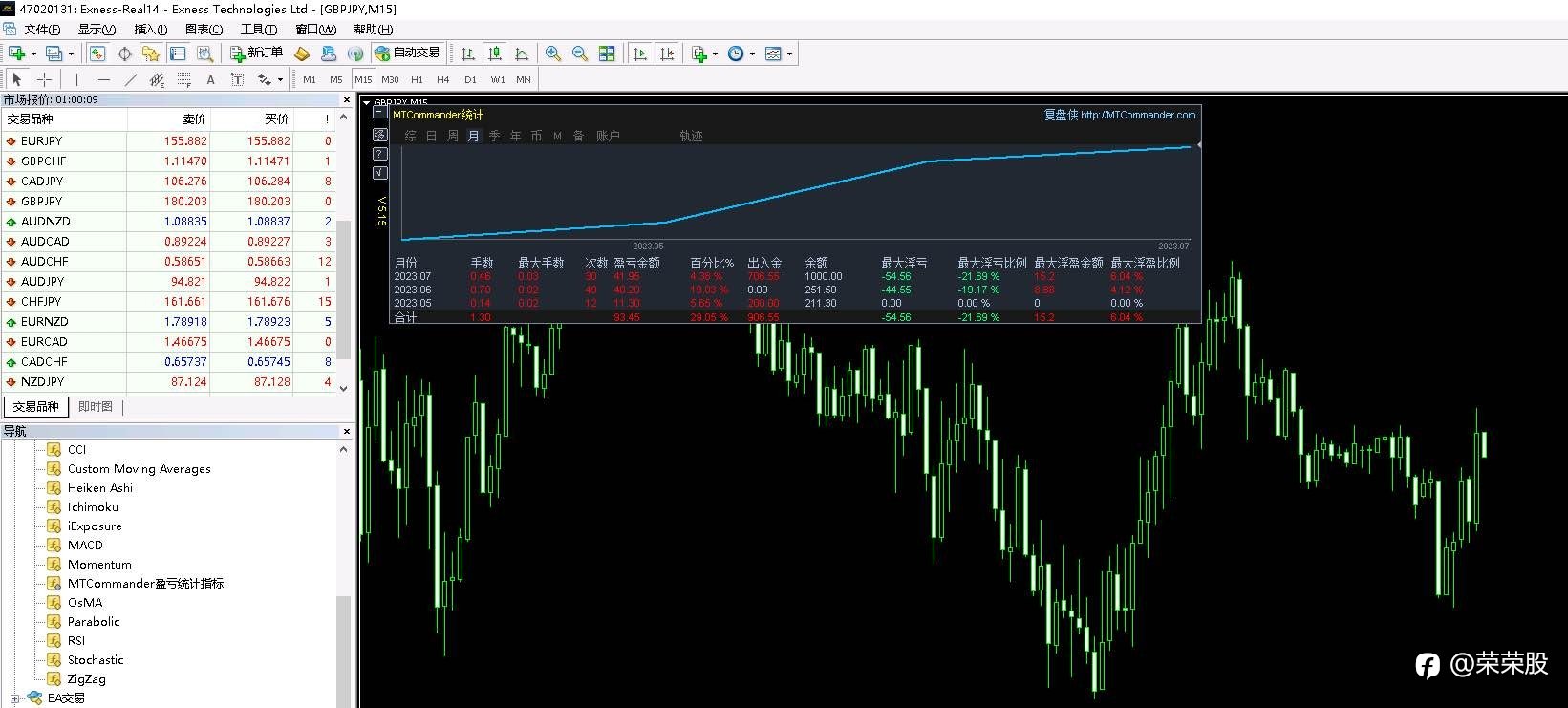The image size is (1568, 708).
Task: Toggle the Data Window crosshair-circle icon
Action: [x=124, y=54]
